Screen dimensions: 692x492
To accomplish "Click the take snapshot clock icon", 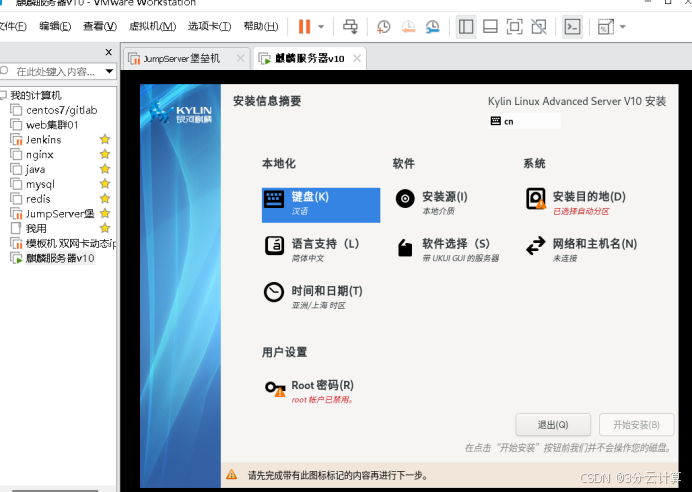I will point(384,27).
